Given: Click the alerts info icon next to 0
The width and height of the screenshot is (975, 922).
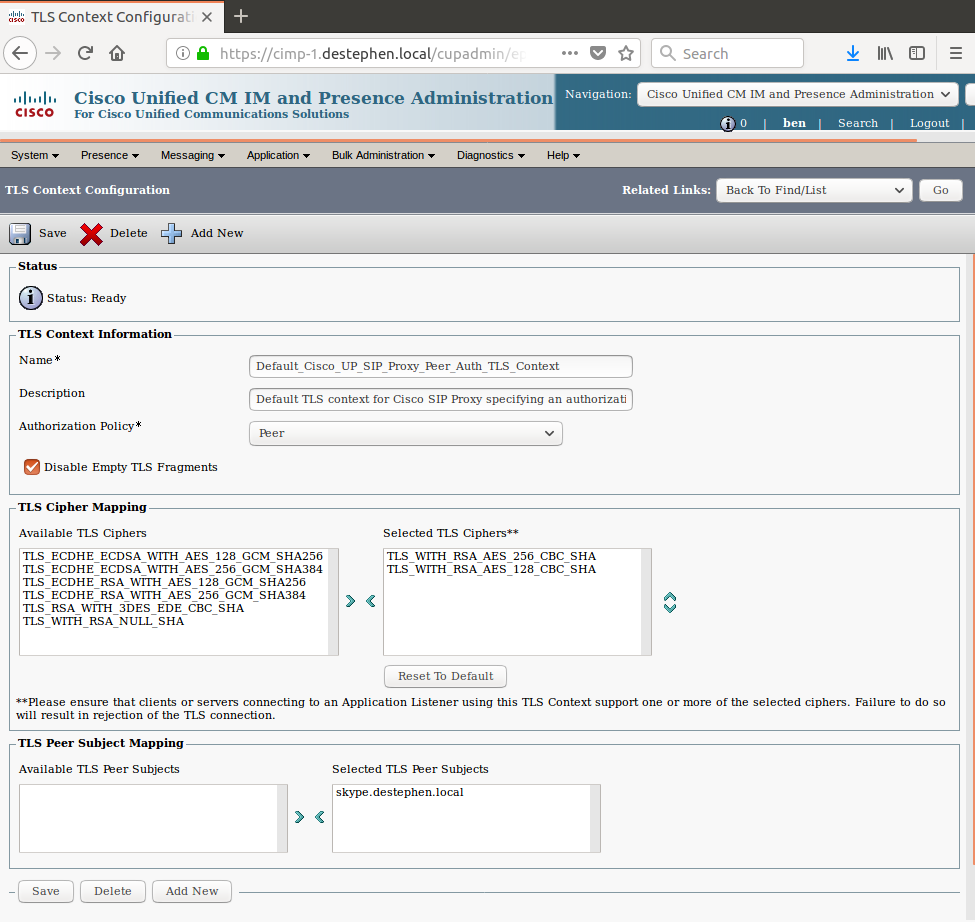Looking at the screenshot, I should [x=728, y=124].
